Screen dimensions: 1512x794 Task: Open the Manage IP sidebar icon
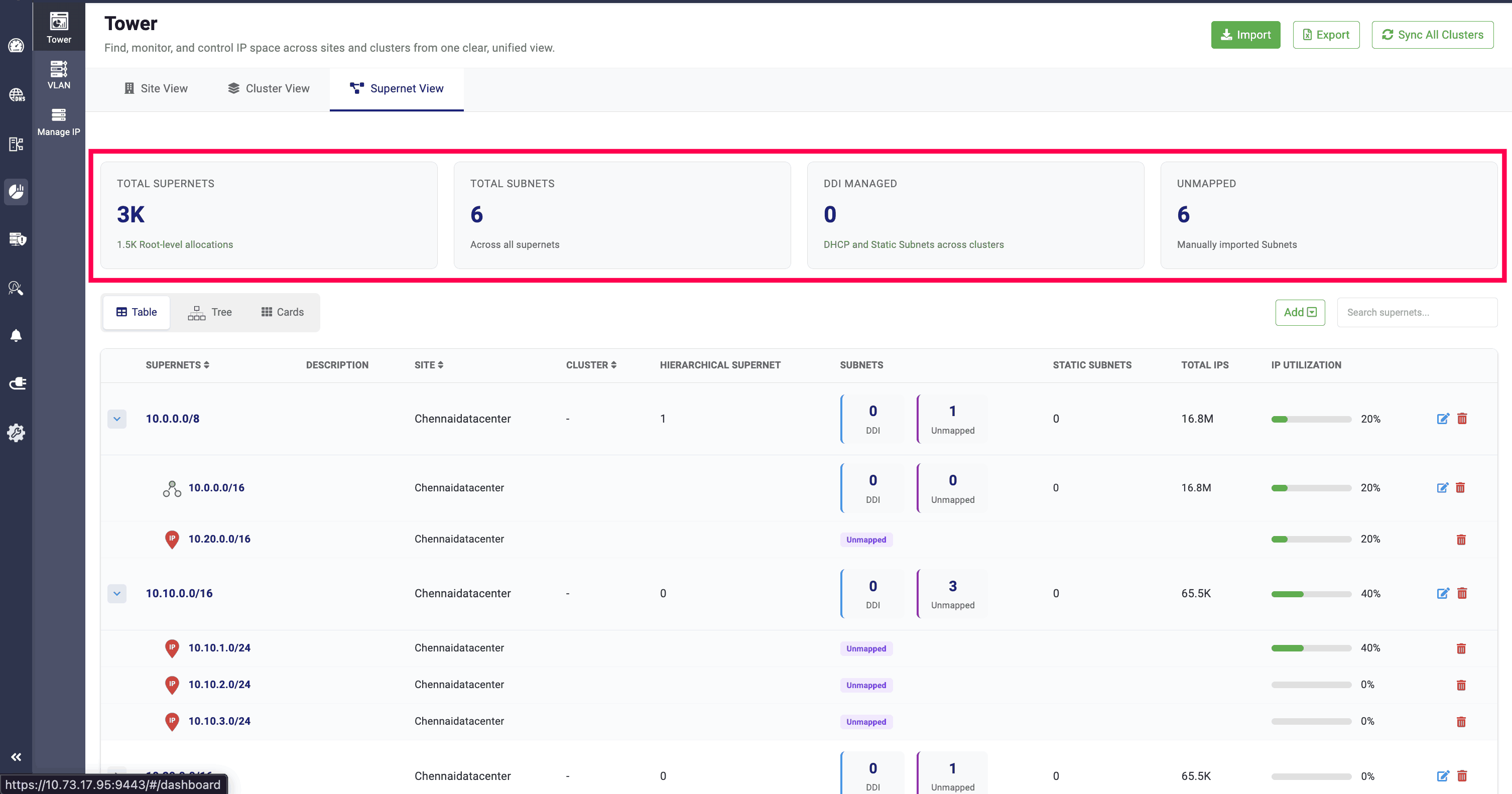click(x=58, y=121)
